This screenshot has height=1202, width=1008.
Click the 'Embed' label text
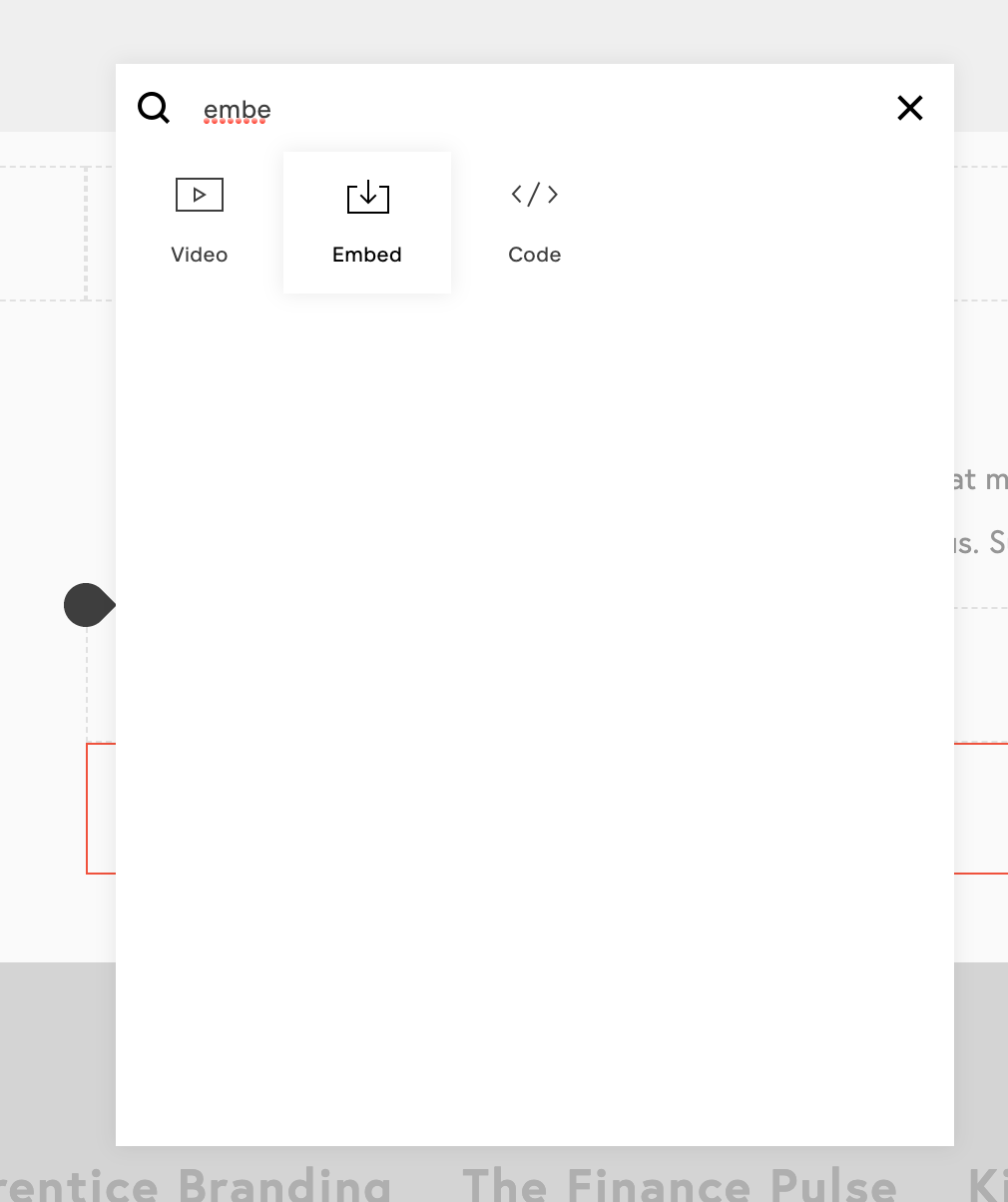[x=367, y=255]
